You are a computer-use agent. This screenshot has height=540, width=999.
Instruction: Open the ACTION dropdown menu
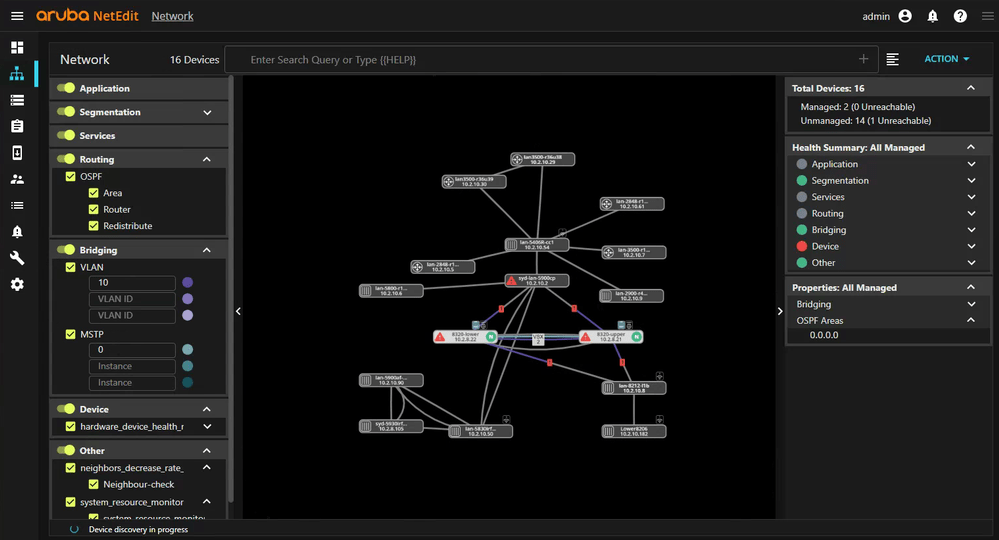click(x=946, y=59)
